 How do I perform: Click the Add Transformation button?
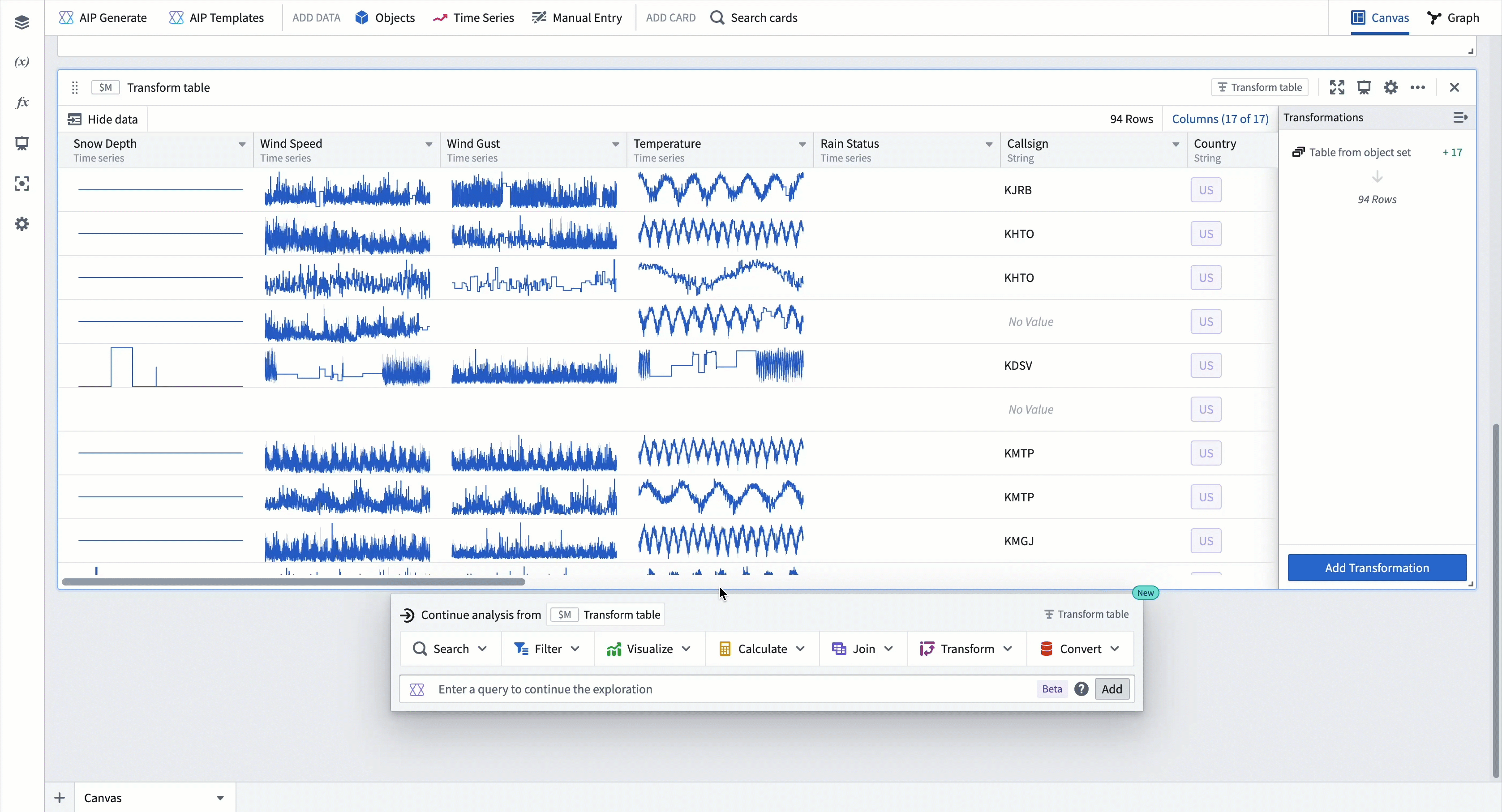1377,567
